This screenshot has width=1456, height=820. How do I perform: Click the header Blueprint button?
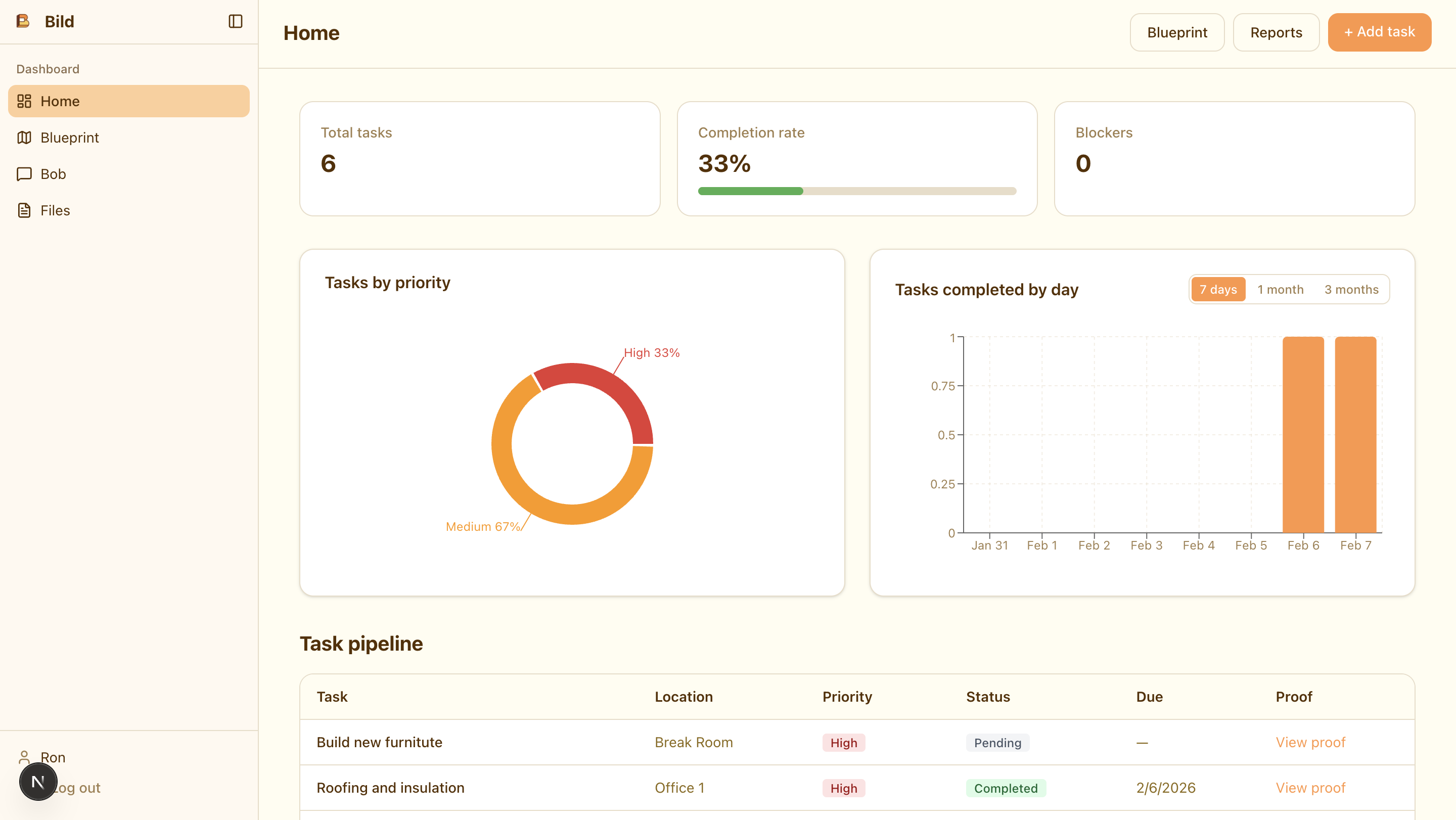click(x=1177, y=32)
